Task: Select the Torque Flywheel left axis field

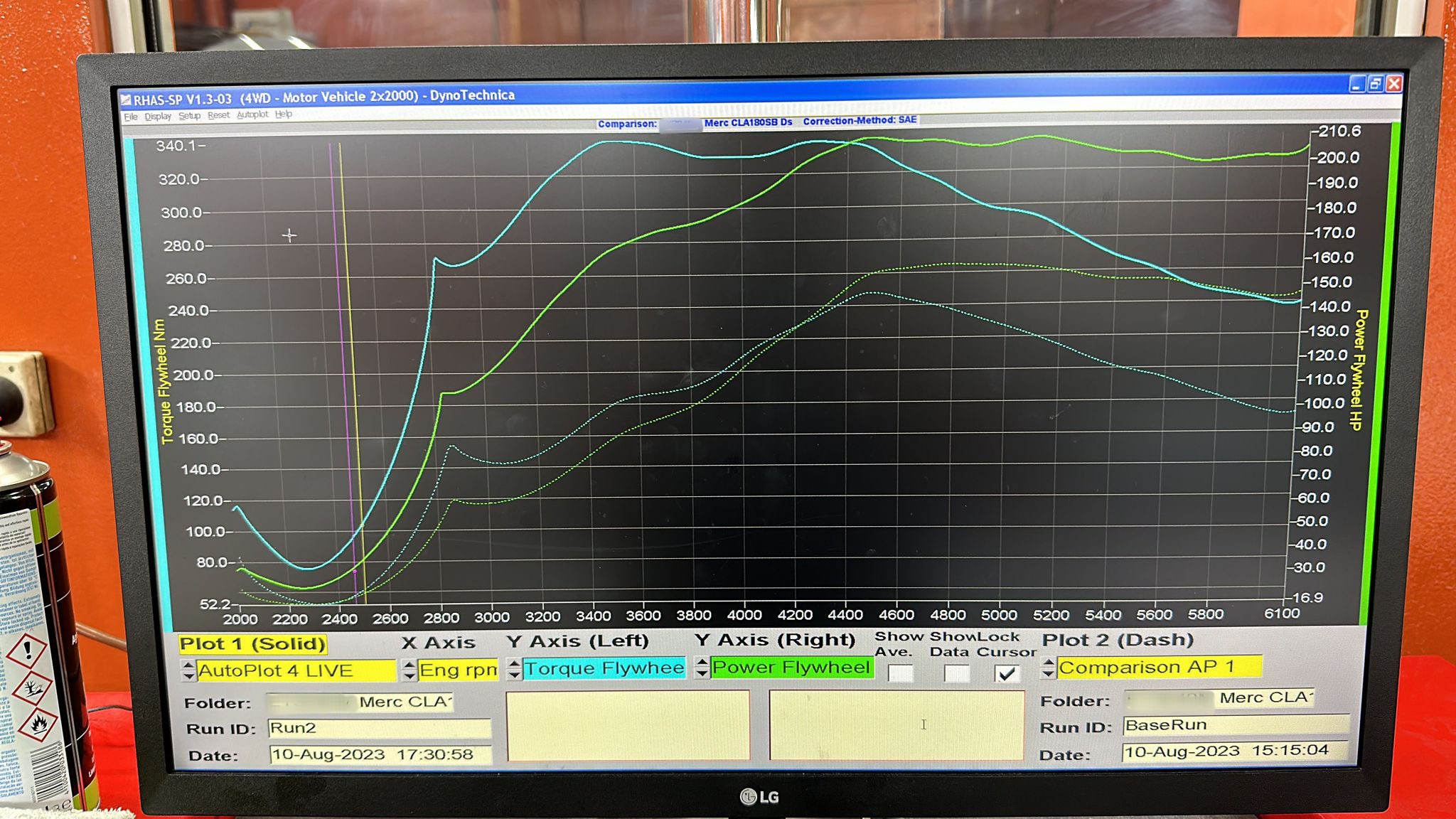Action: pyautogui.click(x=604, y=668)
